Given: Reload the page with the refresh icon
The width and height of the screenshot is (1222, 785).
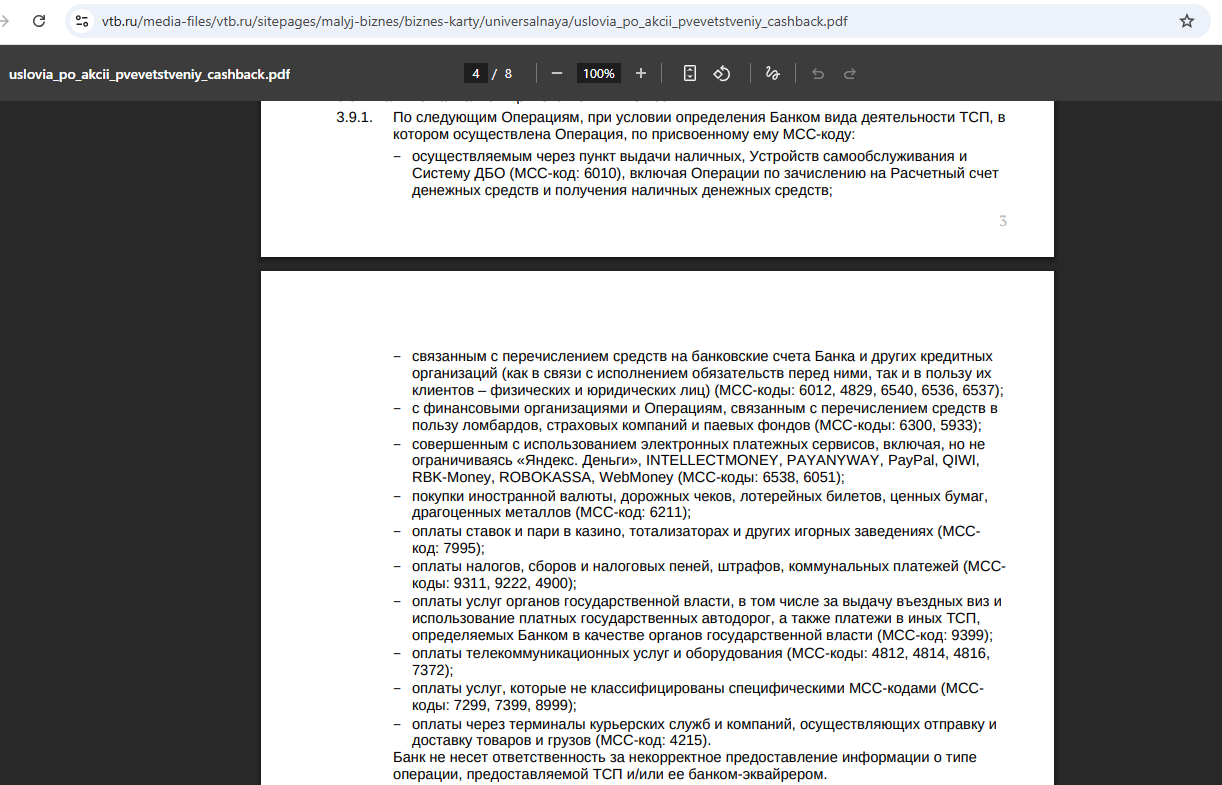Looking at the screenshot, I should point(38,21).
